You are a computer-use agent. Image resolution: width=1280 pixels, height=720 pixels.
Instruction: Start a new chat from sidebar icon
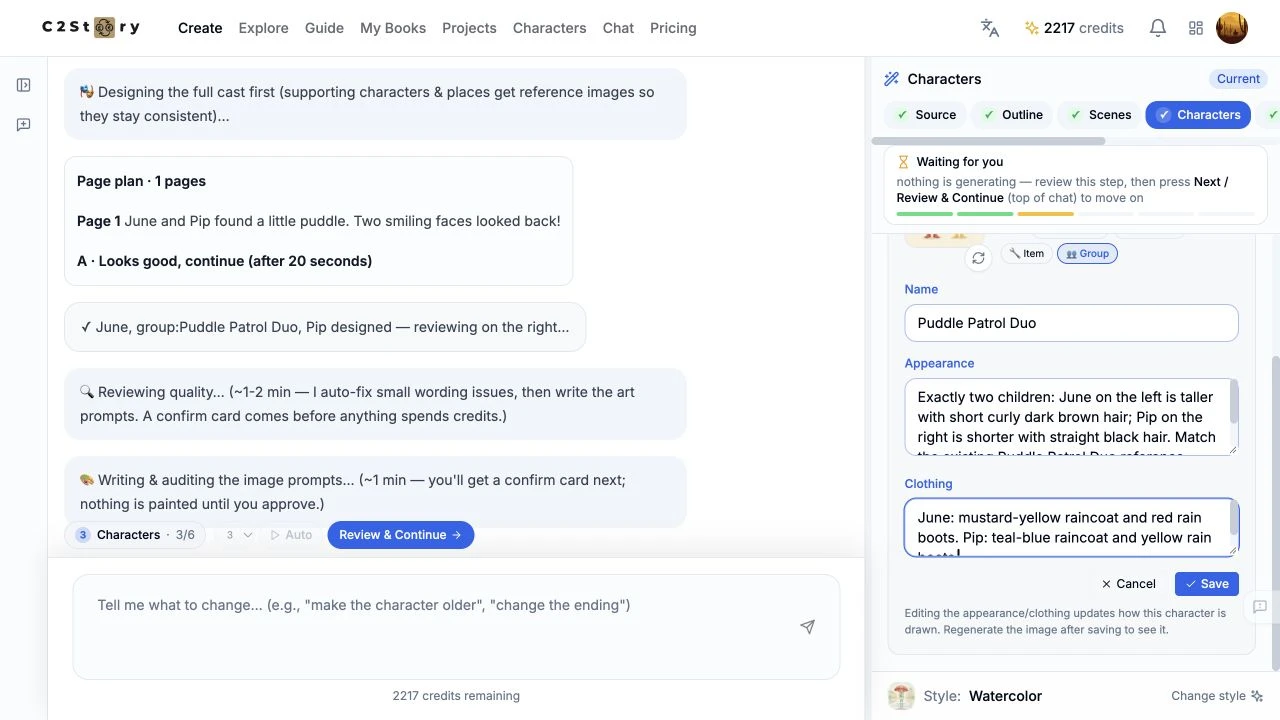[24, 125]
